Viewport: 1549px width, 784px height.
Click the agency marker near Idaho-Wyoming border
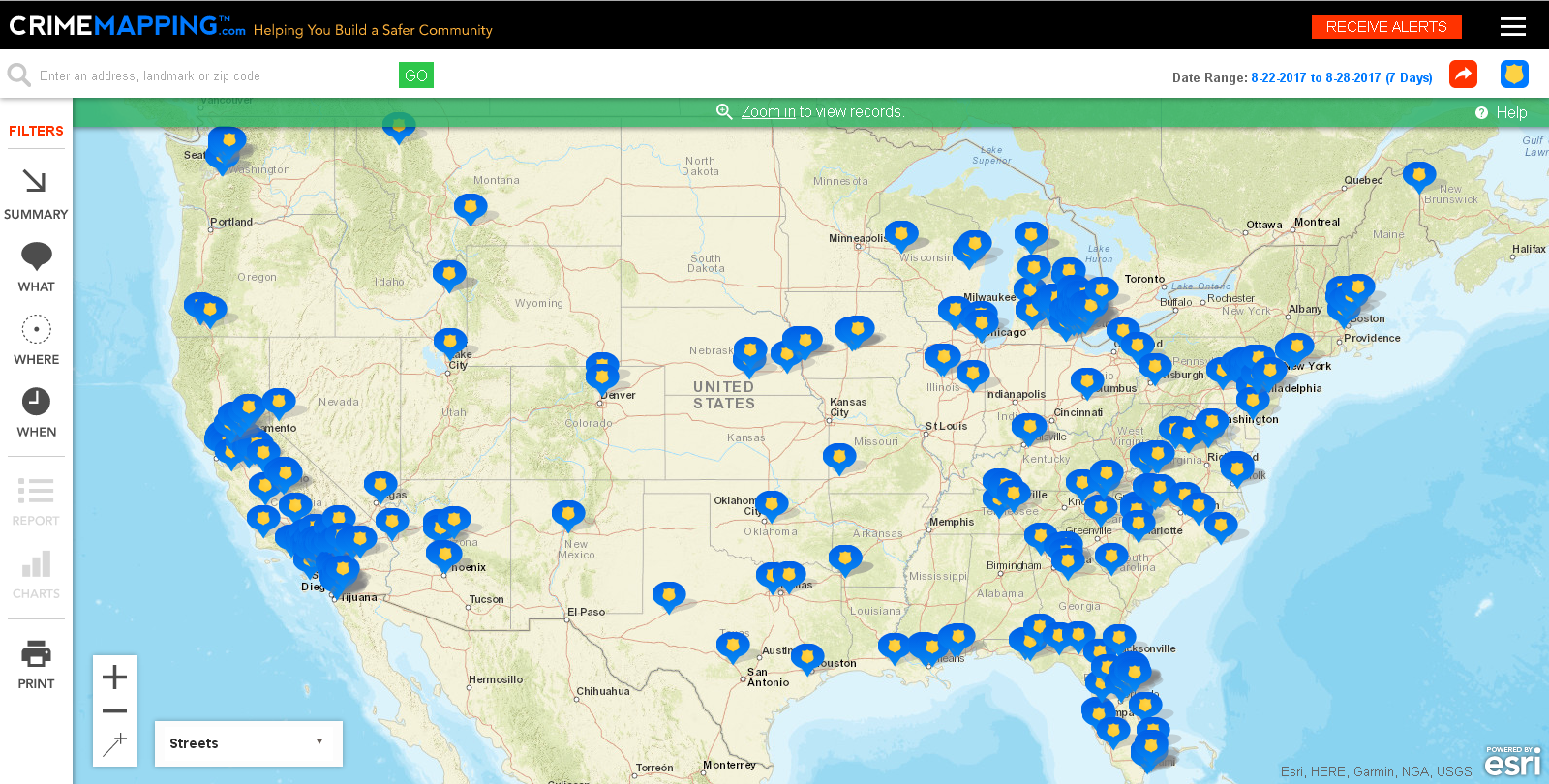coord(449,275)
